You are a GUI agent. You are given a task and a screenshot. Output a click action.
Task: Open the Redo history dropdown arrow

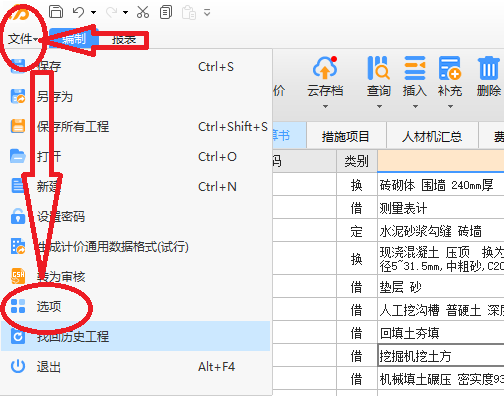(x=125, y=13)
